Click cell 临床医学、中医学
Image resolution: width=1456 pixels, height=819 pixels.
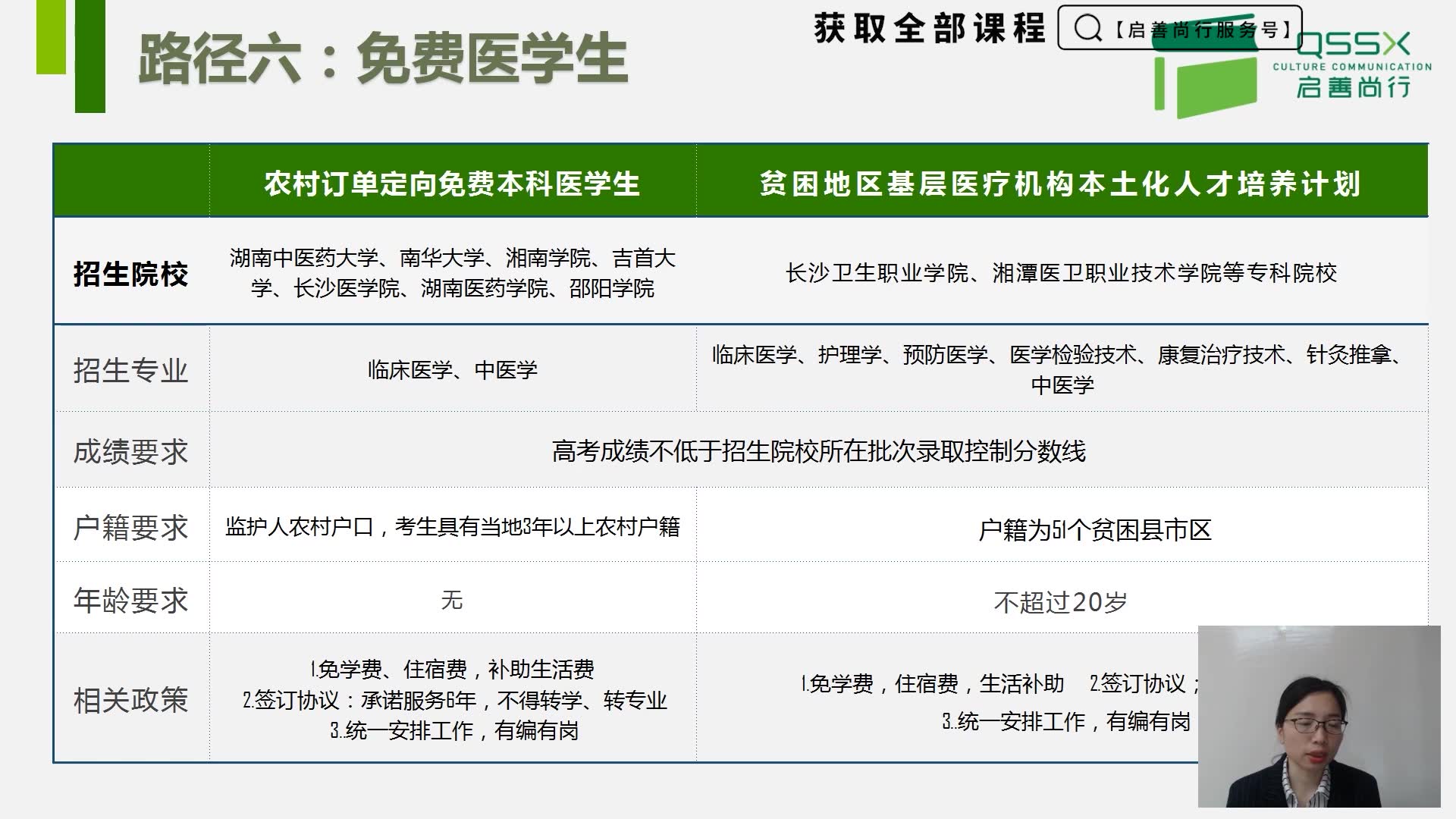[453, 370]
